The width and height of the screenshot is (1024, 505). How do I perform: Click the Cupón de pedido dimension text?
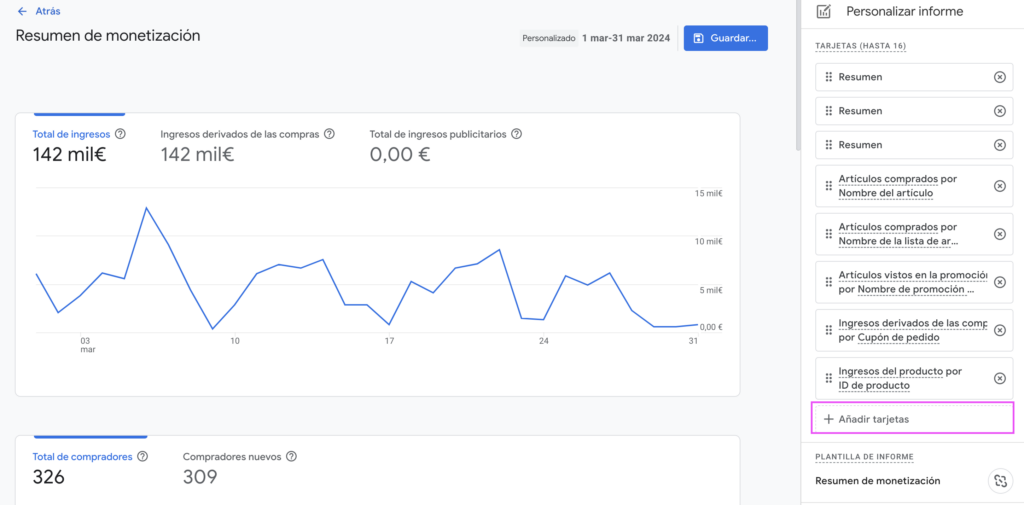point(898,338)
